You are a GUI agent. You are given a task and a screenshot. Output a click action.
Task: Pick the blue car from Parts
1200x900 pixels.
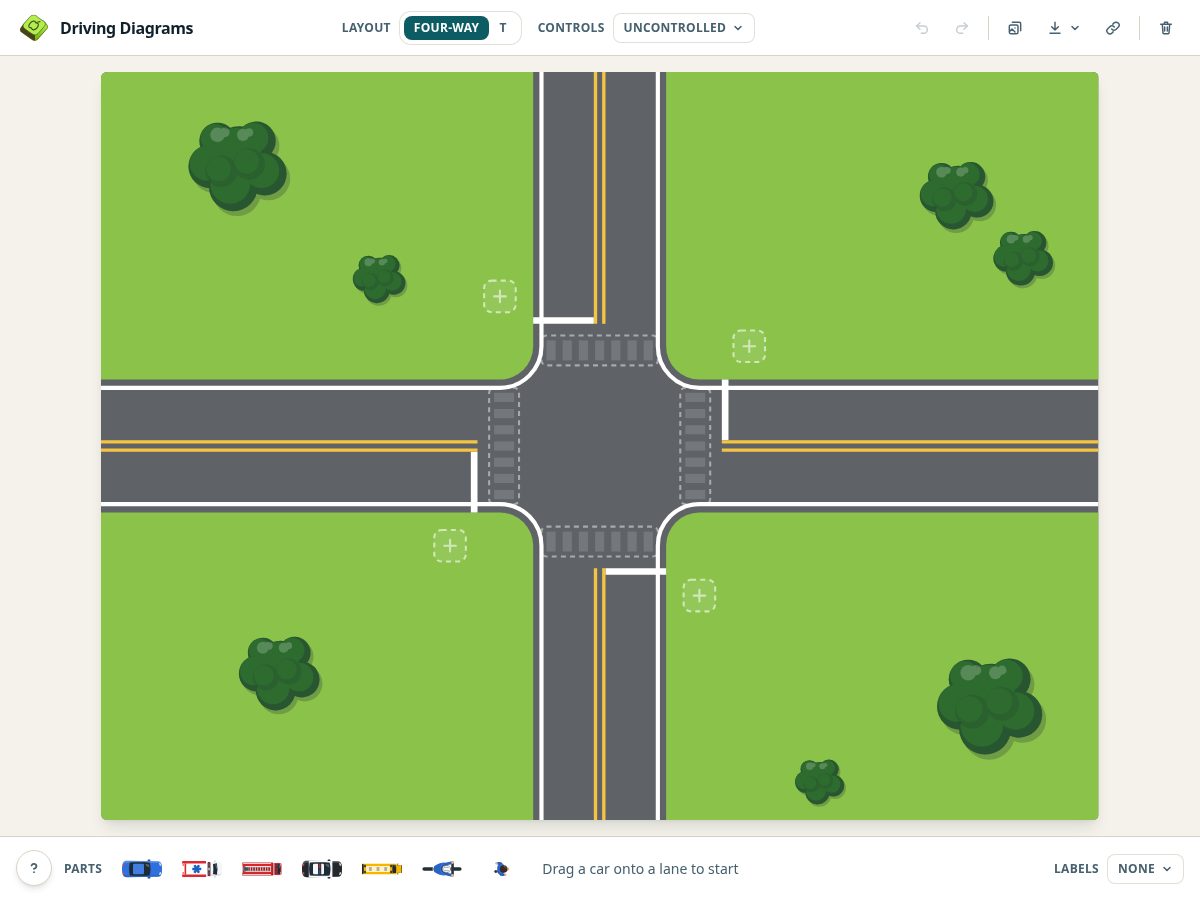(x=142, y=869)
